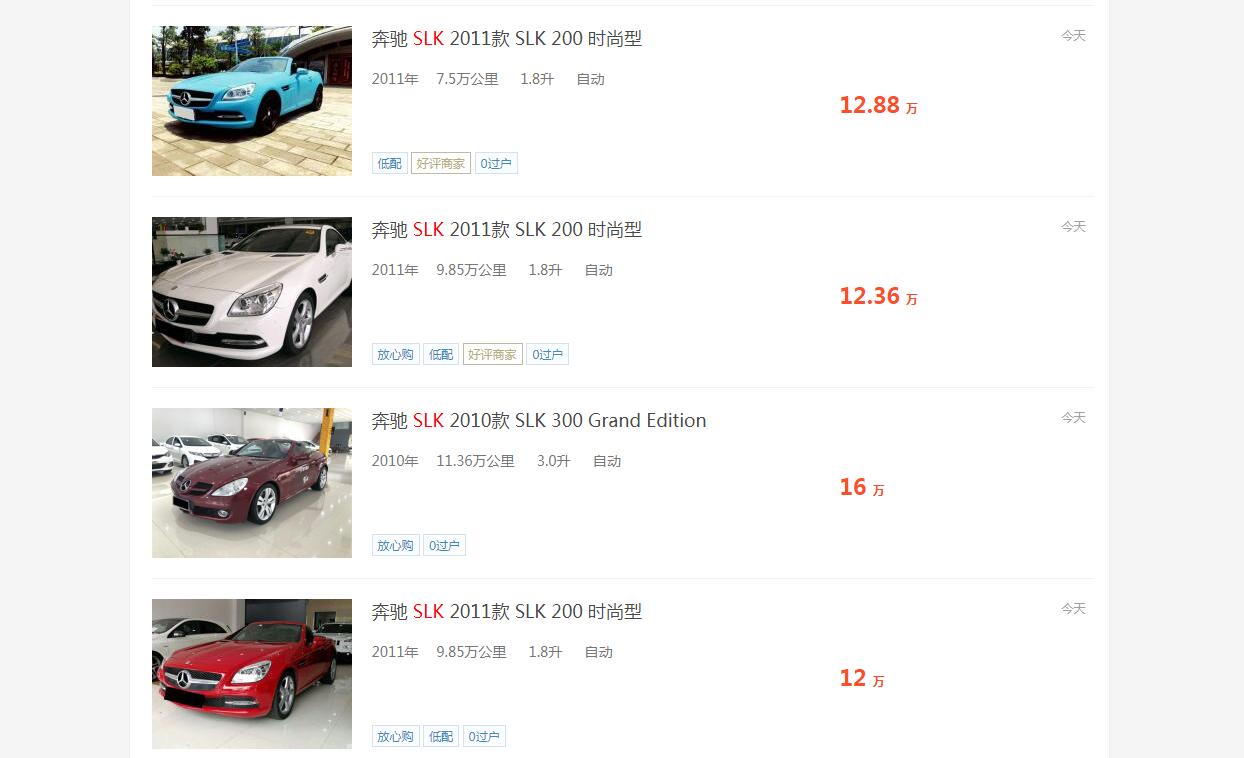
Task: Click the 16 万 price
Action: [x=862, y=487]
